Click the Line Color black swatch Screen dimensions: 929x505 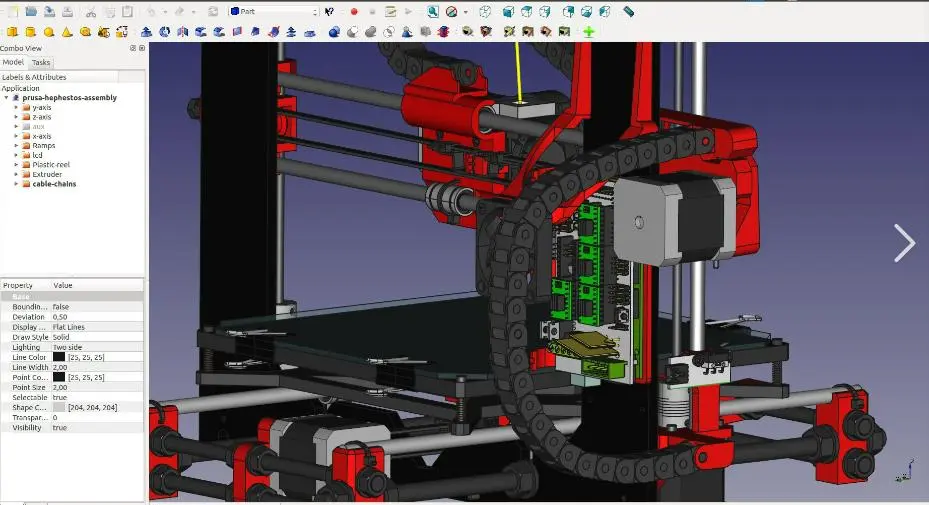click(x=59, y=357)
